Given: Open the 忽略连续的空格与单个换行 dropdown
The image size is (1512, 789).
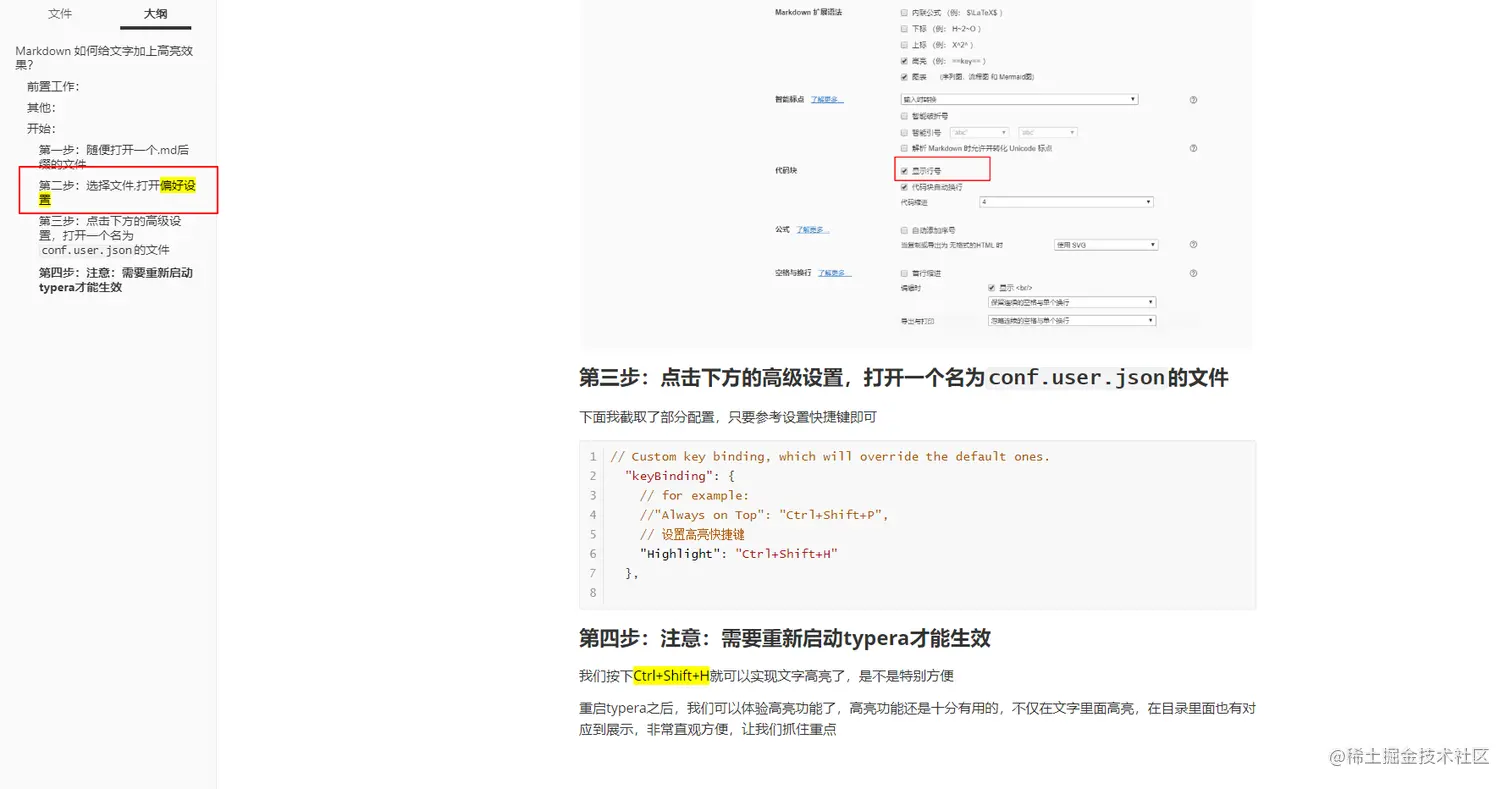Looking at the screenshot, I should point(1072,321).
